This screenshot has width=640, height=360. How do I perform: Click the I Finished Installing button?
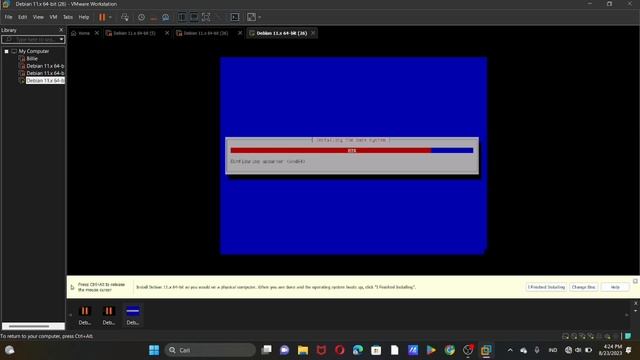(546, 287)
